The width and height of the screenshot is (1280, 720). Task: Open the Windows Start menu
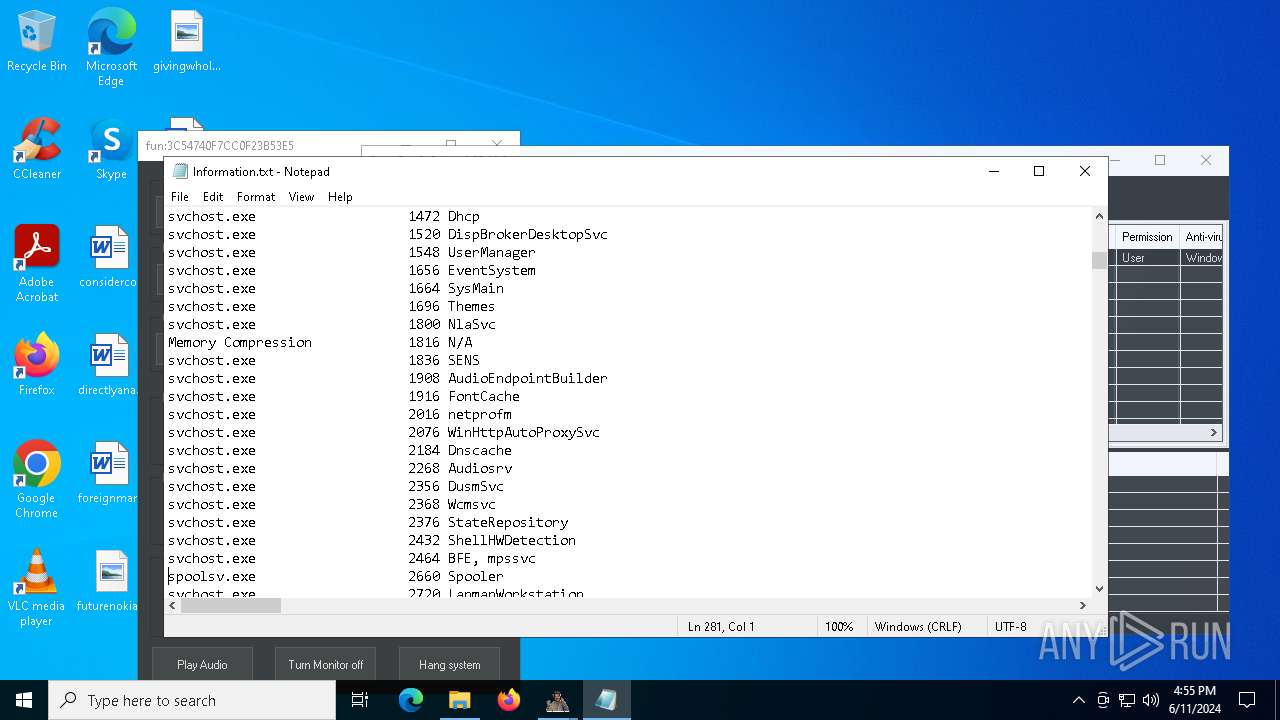24,700
